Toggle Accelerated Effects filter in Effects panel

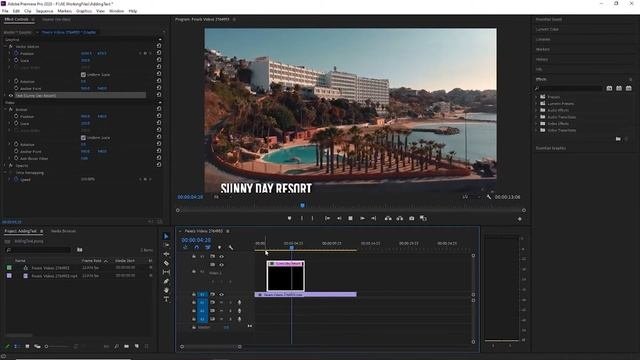[x=609, y=88]
